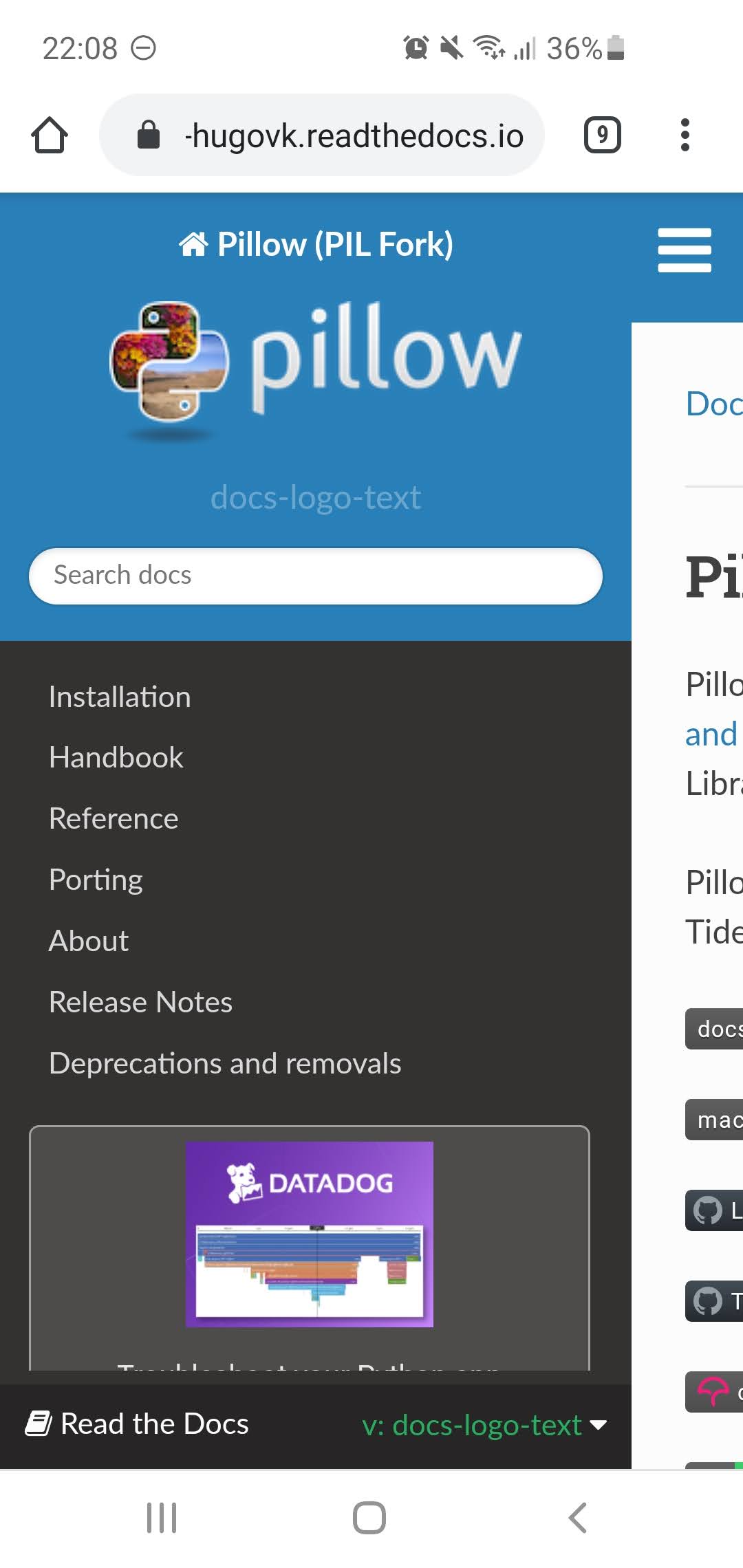Select Release Notes in the sidebar
Viewport: 743px width, 1568px height.
(140, 1002)
